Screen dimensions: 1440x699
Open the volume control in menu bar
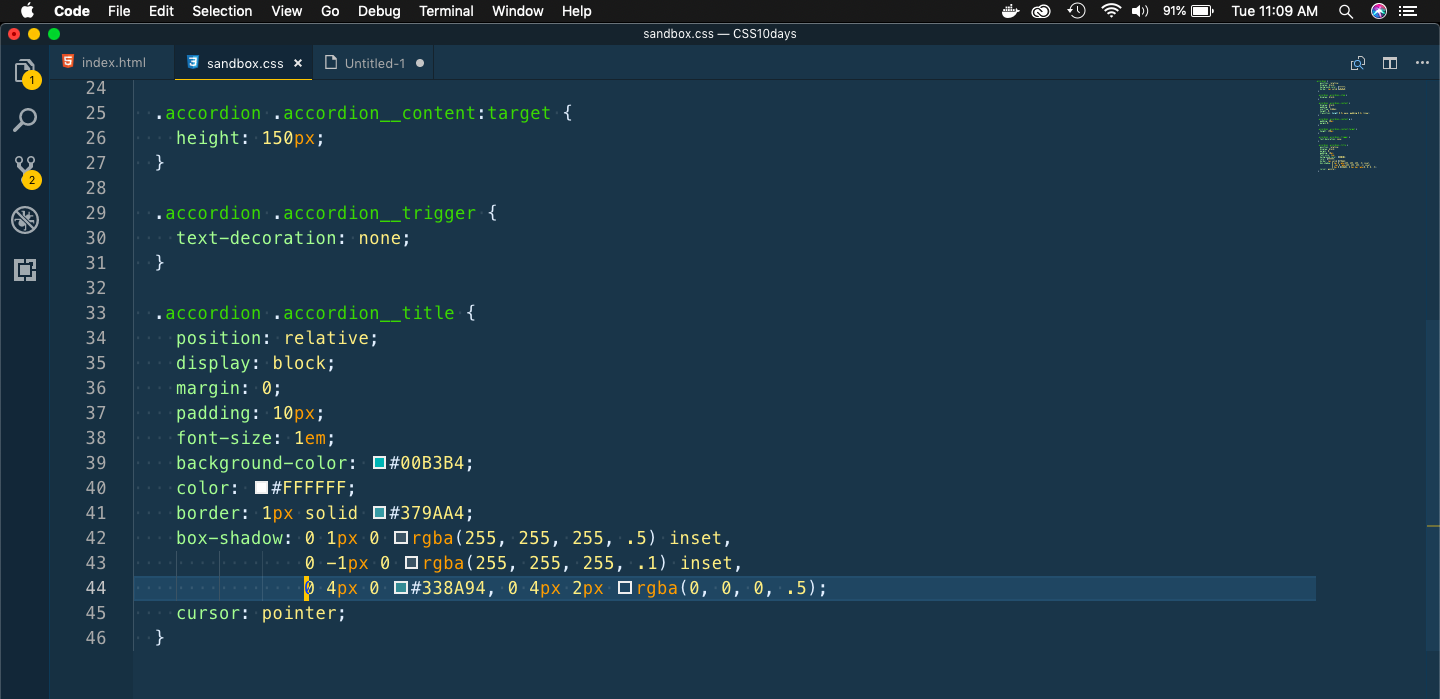[x=1140, y=11]
